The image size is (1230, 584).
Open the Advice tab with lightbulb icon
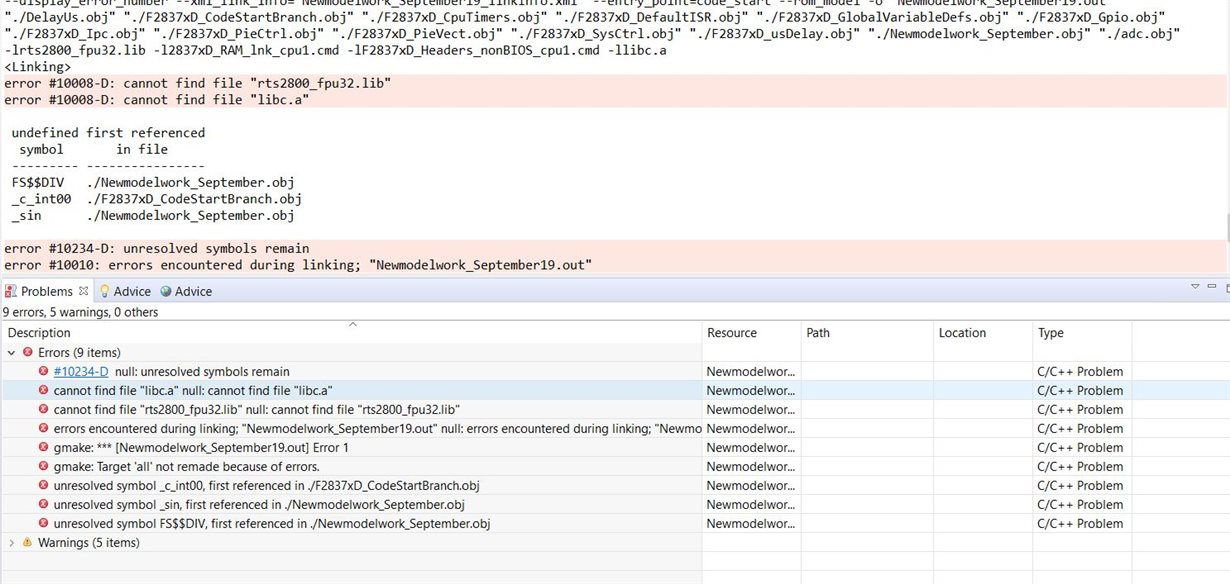(x=125, y=291)
